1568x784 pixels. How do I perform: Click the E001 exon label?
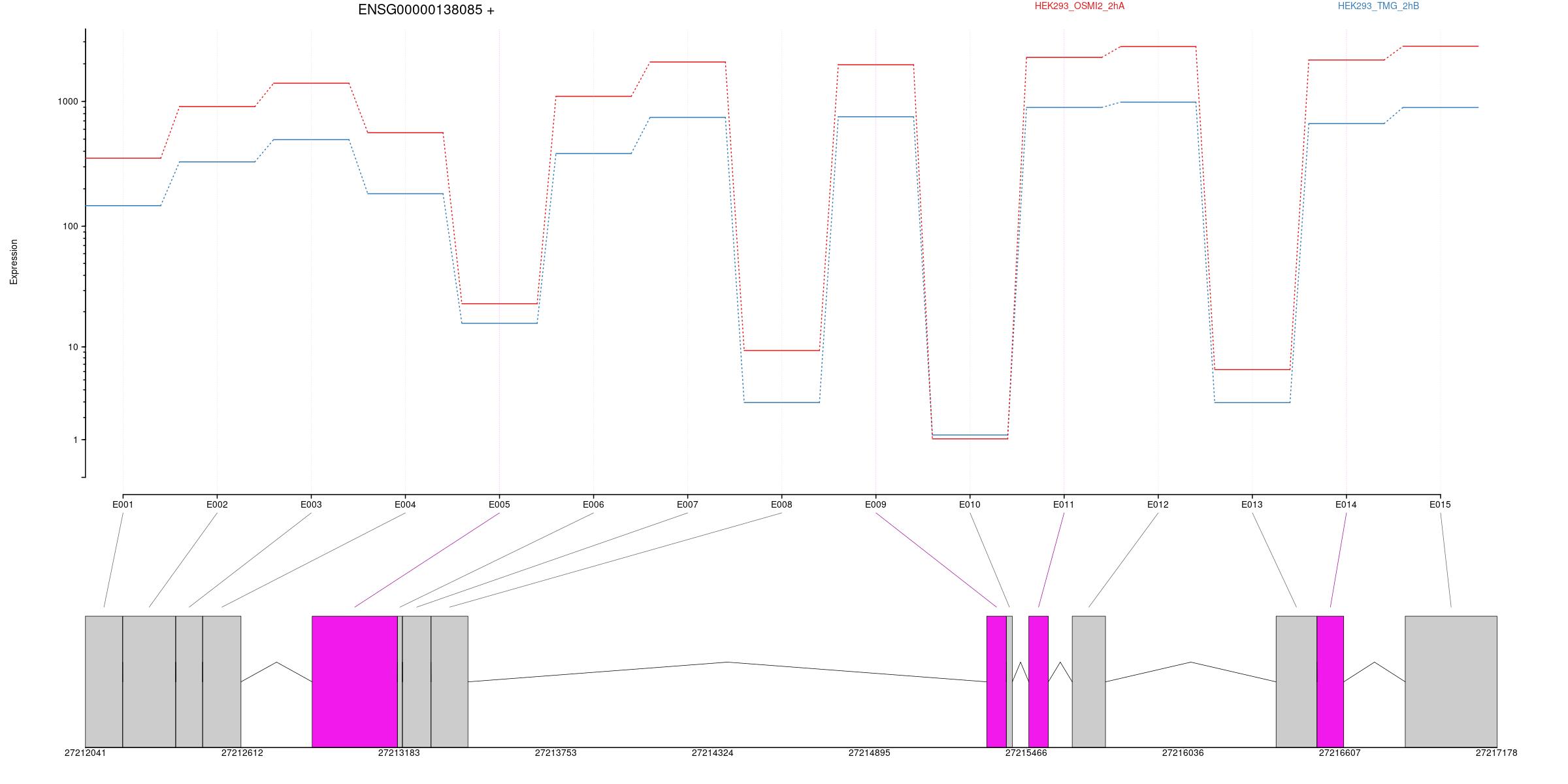point(123,504)
